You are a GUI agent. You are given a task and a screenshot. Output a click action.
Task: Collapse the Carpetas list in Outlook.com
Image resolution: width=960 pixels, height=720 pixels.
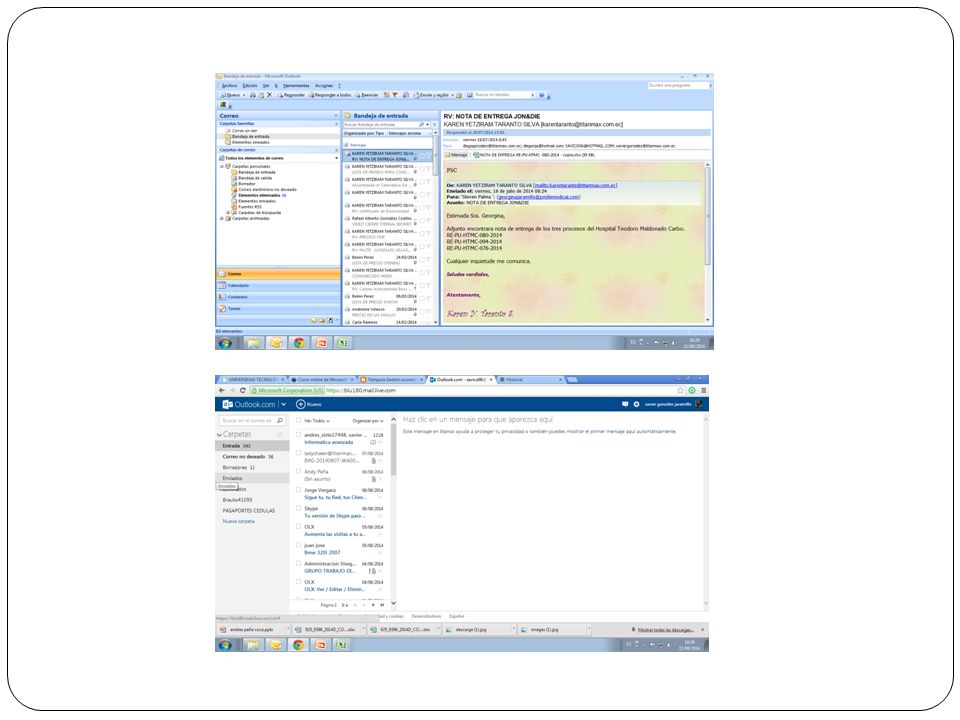coord(219,435)
